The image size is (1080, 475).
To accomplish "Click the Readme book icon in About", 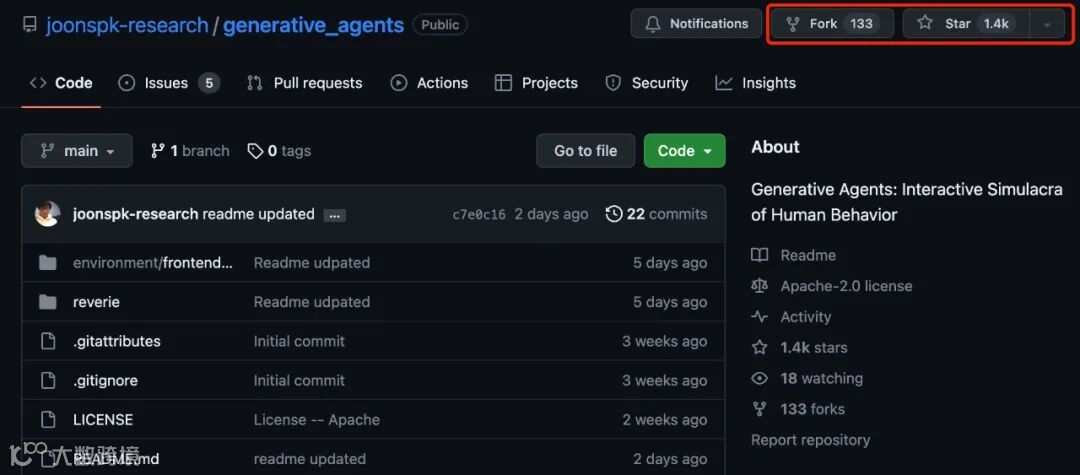I will tap(760, 255).
